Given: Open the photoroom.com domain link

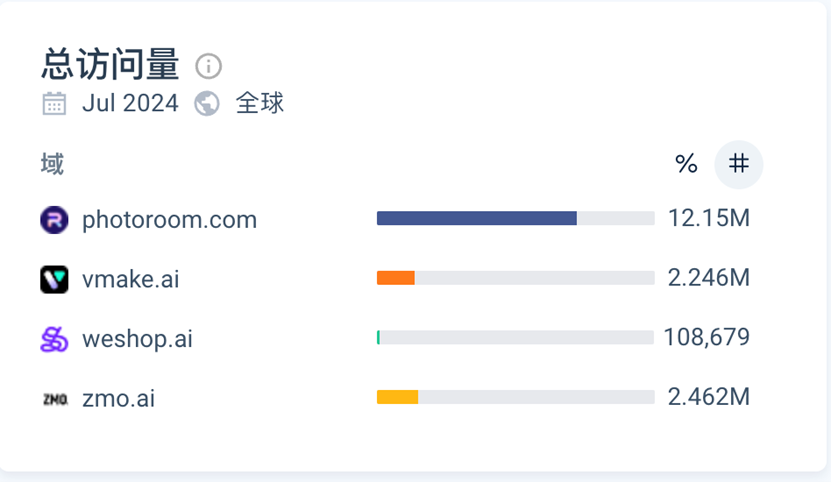Looking at the screenshot, I should pos(169,219).
